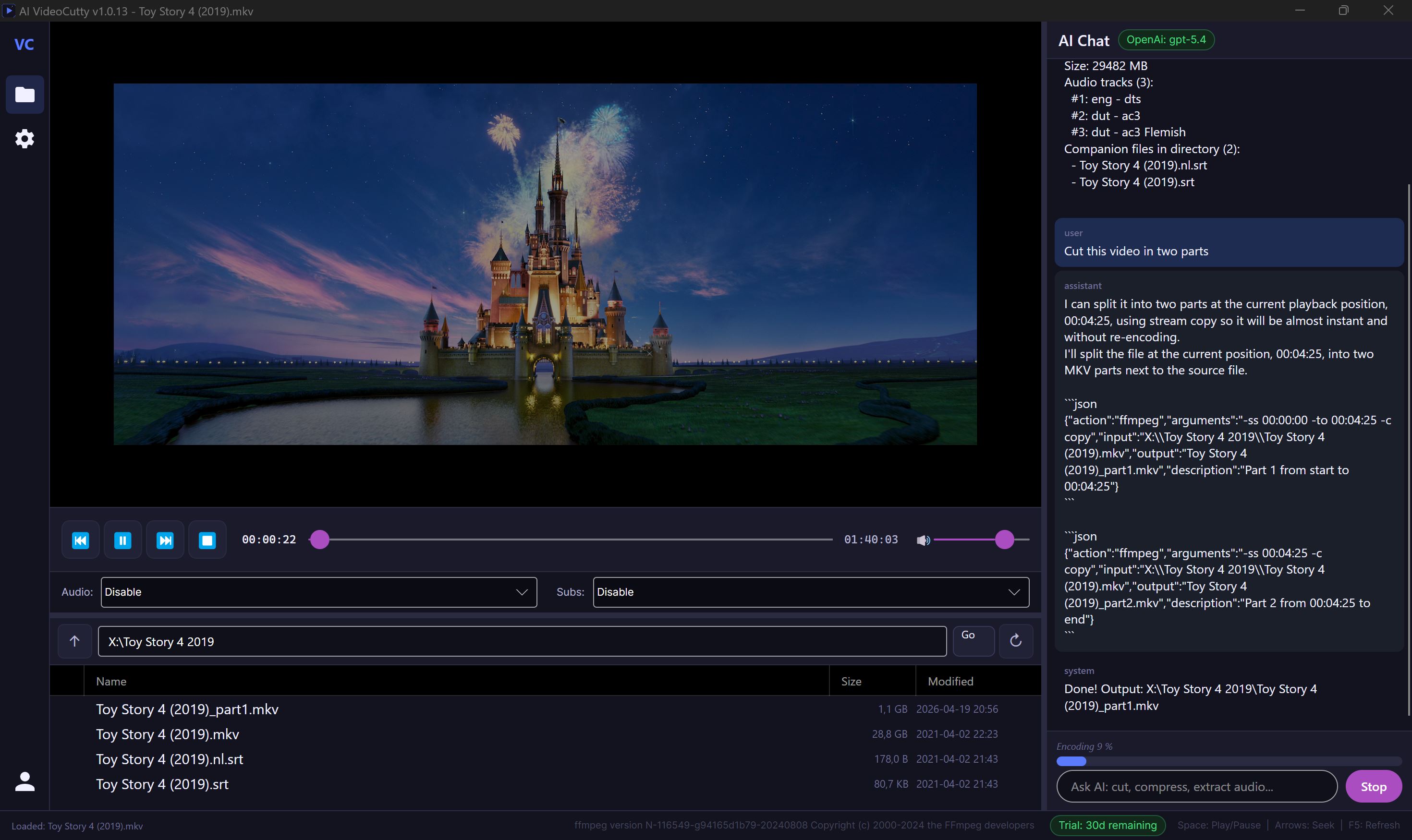Select Toy Story 4 (2019)_part1.mkv file
Viewport: 1412px width, 840px height.
pos(187,709)
